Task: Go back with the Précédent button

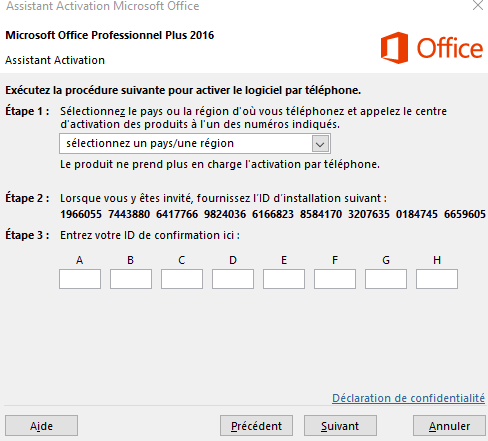Action: [x=256, y=426]
